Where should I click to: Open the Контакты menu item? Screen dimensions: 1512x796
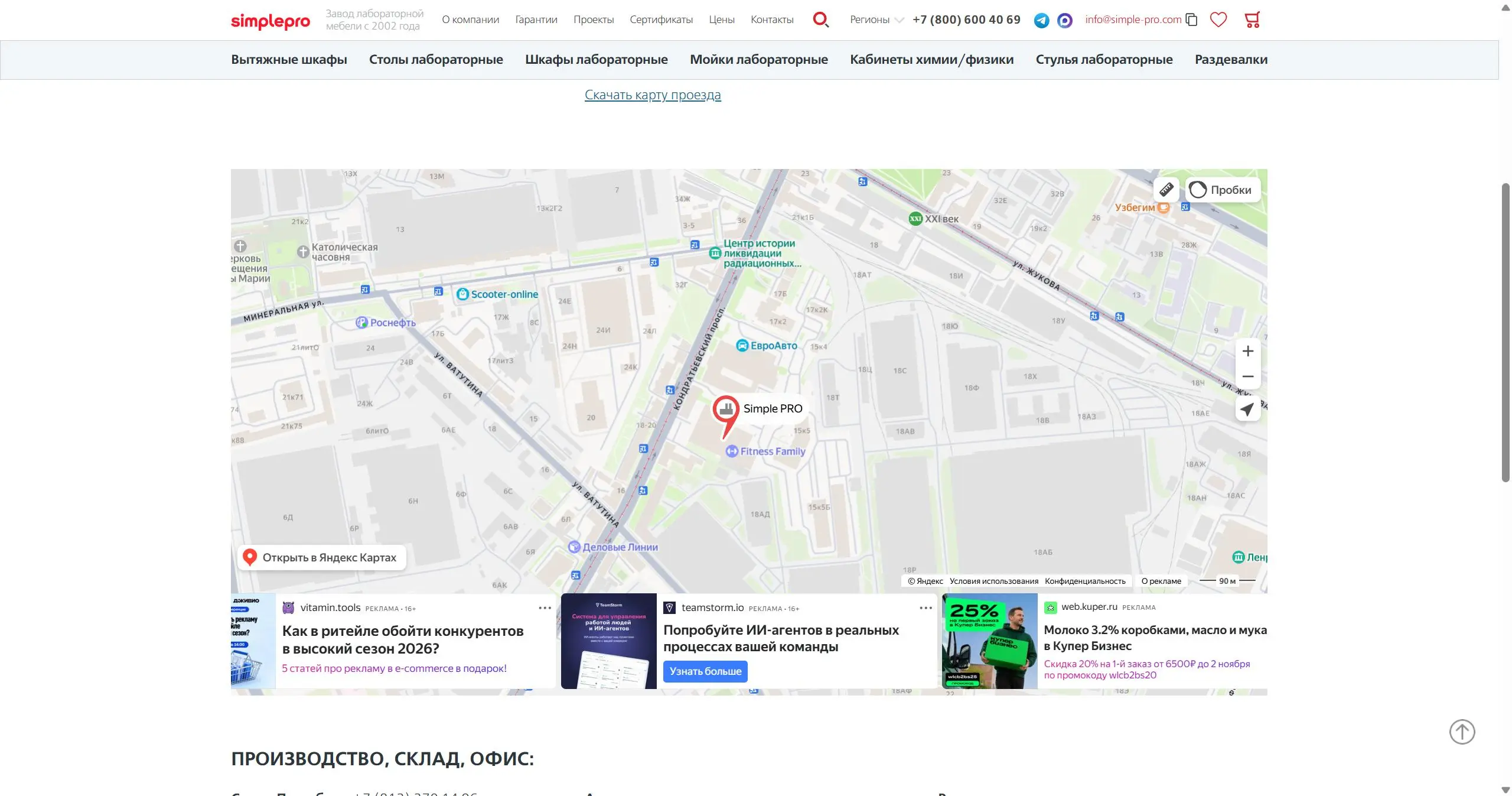tap(772, 20)
